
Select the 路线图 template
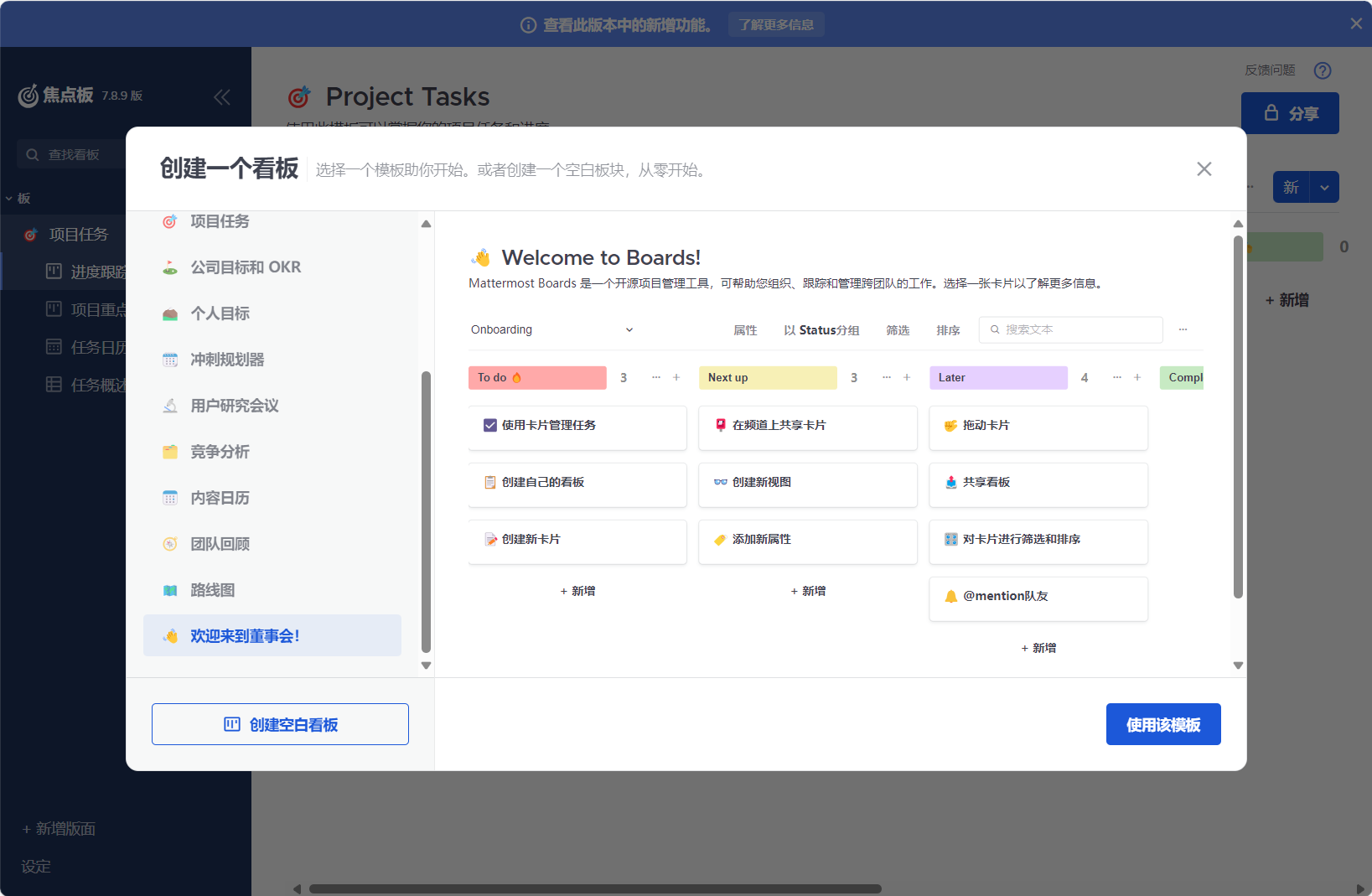tap(213, 590)
